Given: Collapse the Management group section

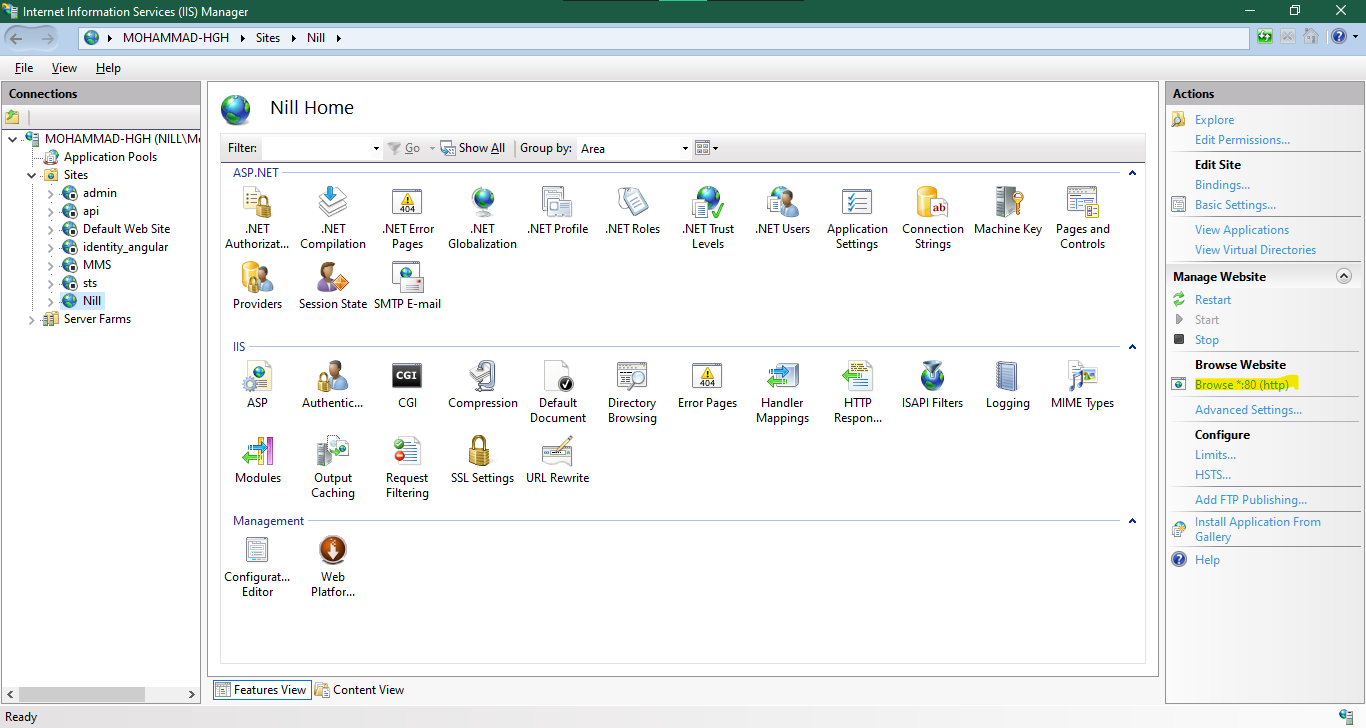Looking at the screenshot, I should (x=1132, y=521).
